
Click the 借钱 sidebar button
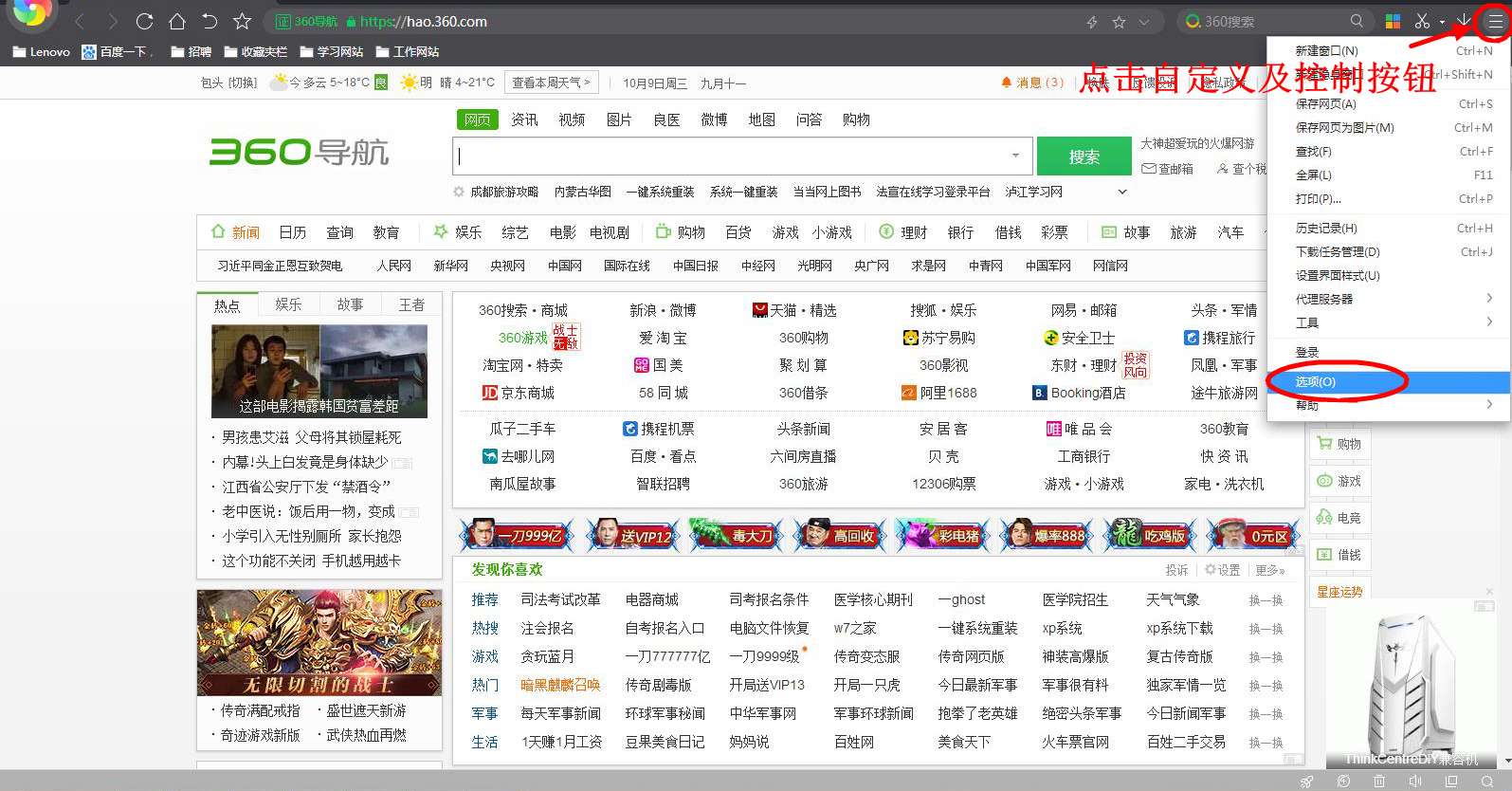(x=1339, y=555)
